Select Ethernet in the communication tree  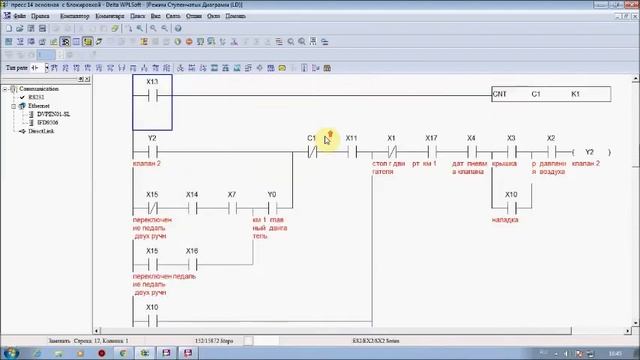pyautogui.click(x=39, y=106)
